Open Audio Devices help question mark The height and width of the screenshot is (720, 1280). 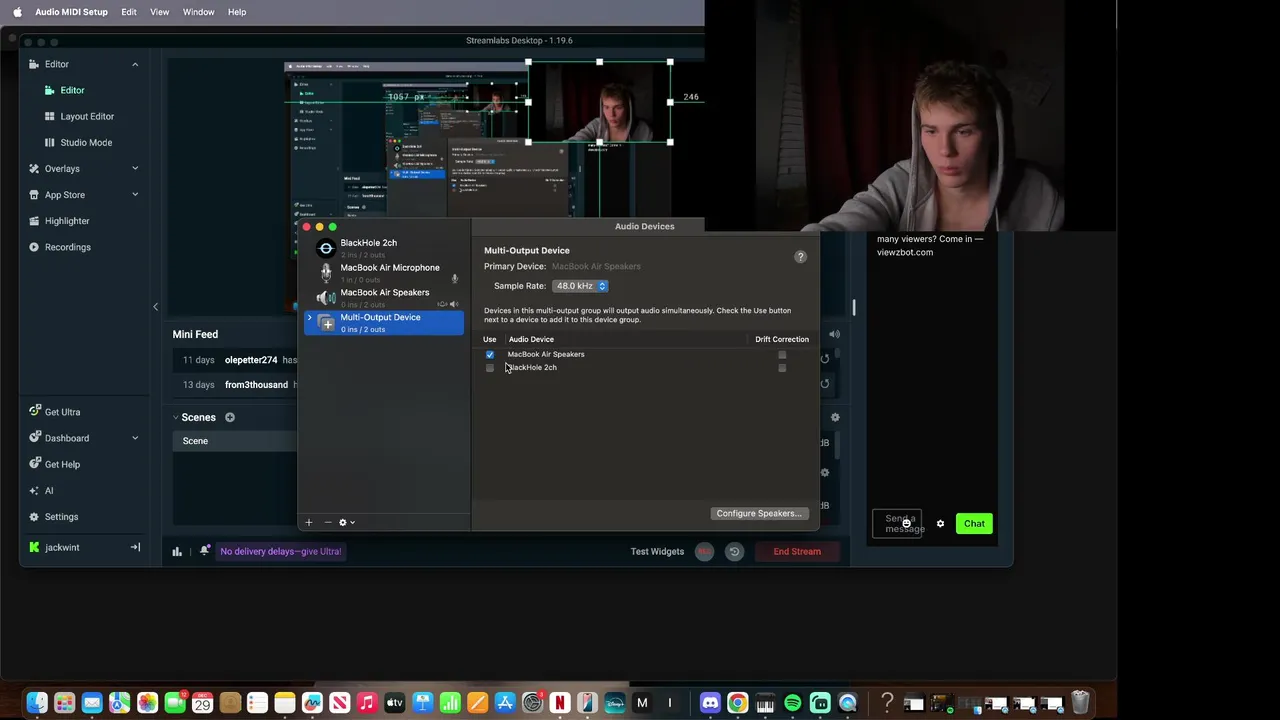pos(800,257)
